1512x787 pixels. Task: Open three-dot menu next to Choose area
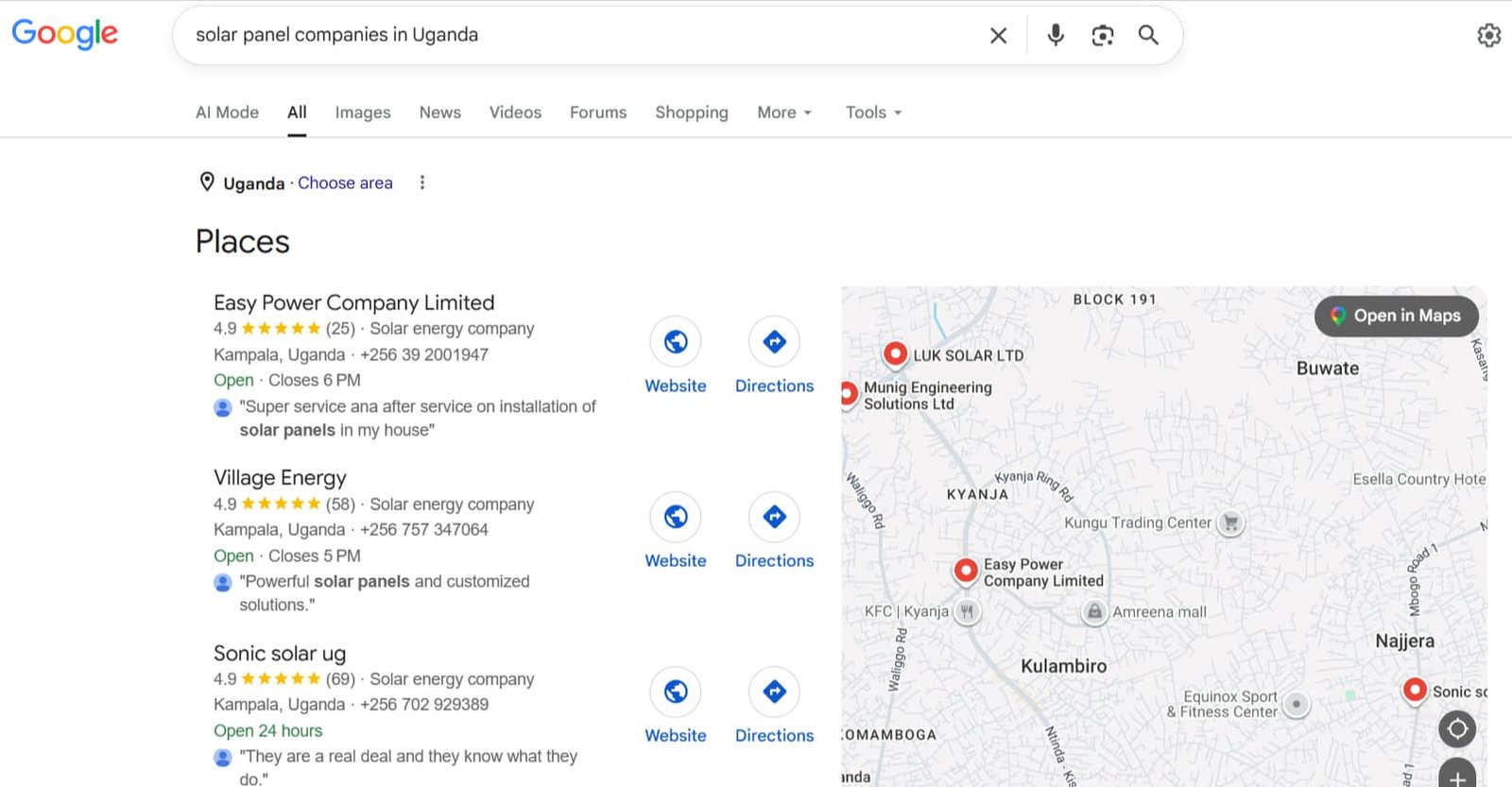click(422, 182)
